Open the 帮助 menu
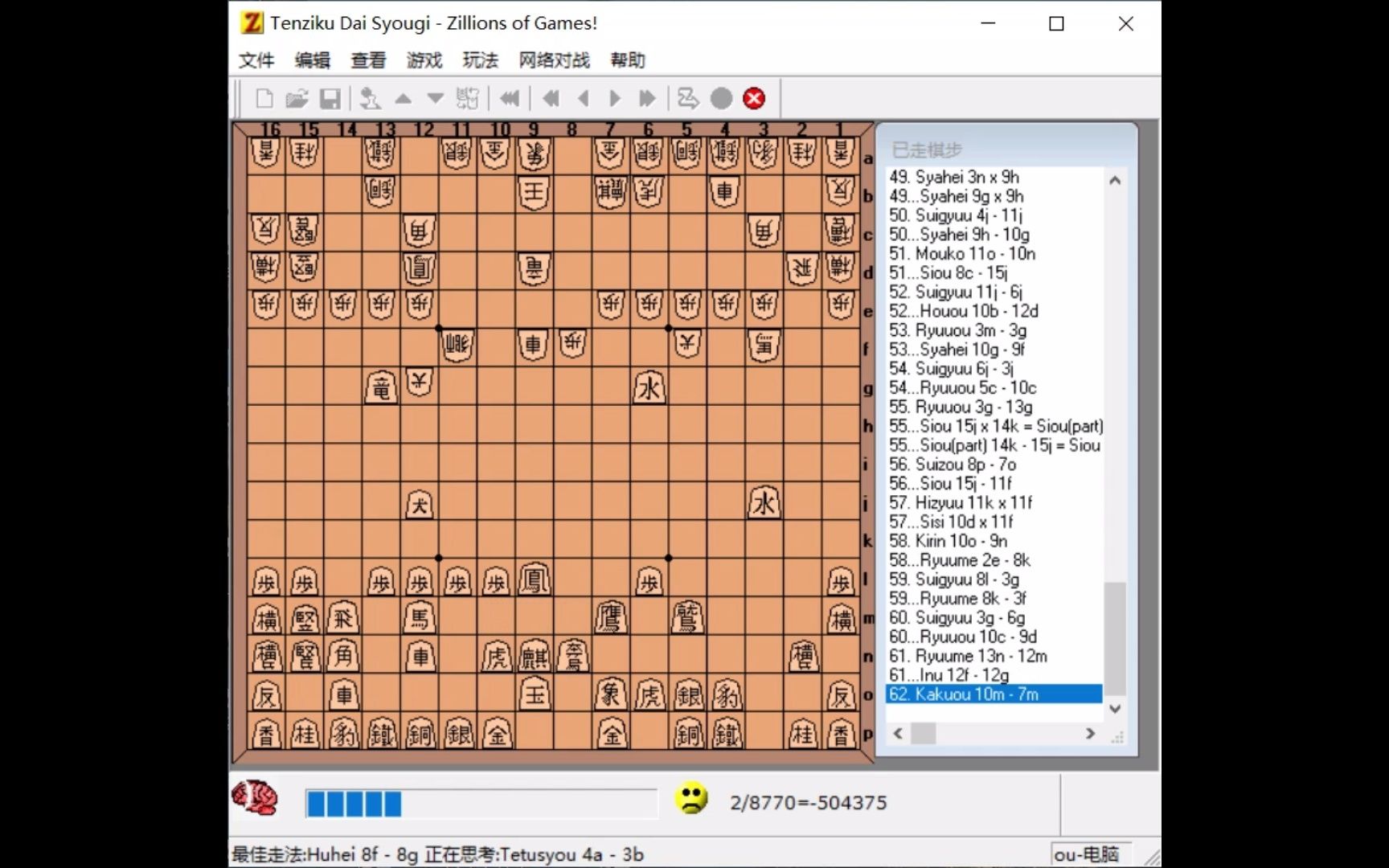 click(x=628, y=60)
